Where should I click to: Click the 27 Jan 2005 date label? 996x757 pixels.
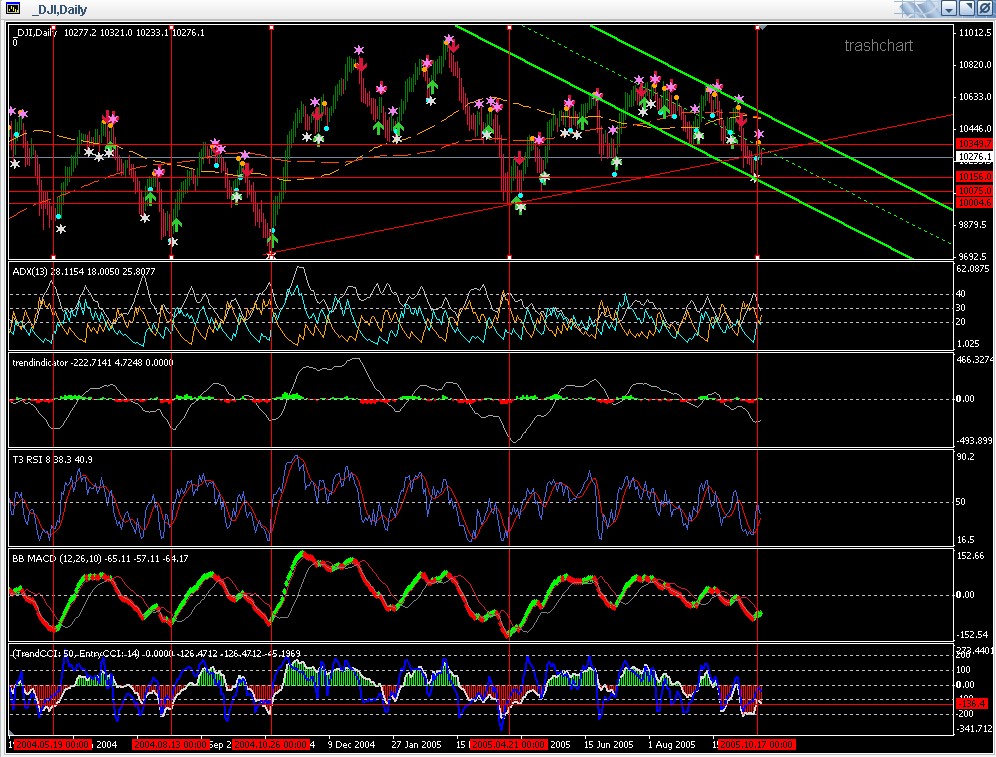point(416,744)
